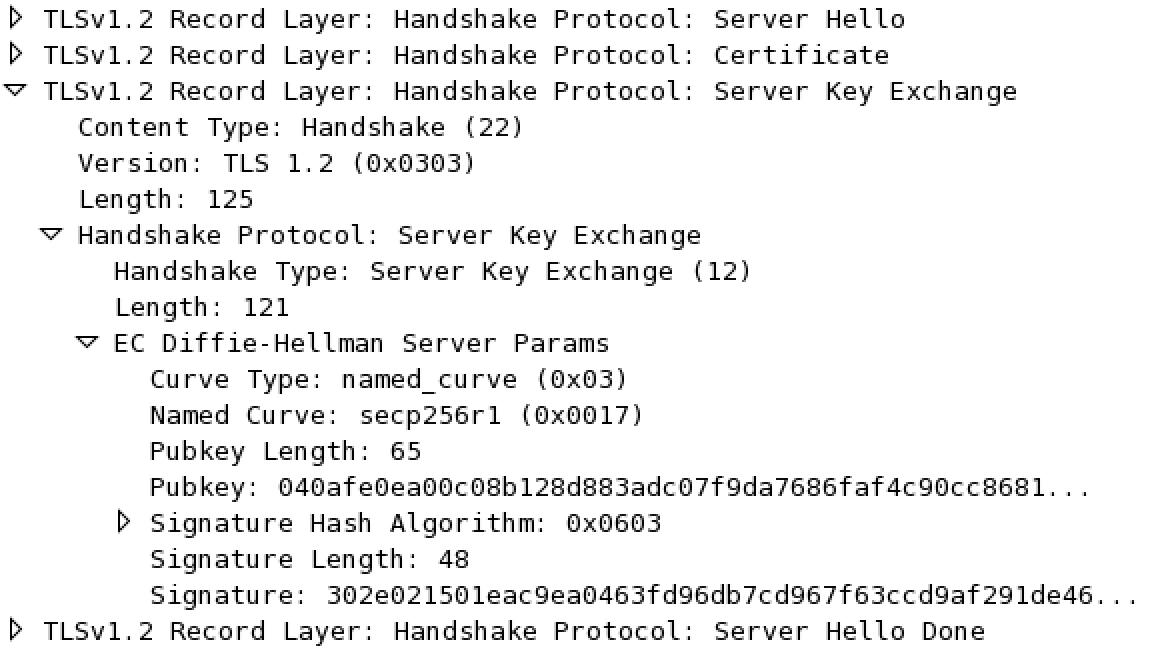Select the Signature Length: 48 field
This screenshot has height=652, width=1166.
(310, 559)
